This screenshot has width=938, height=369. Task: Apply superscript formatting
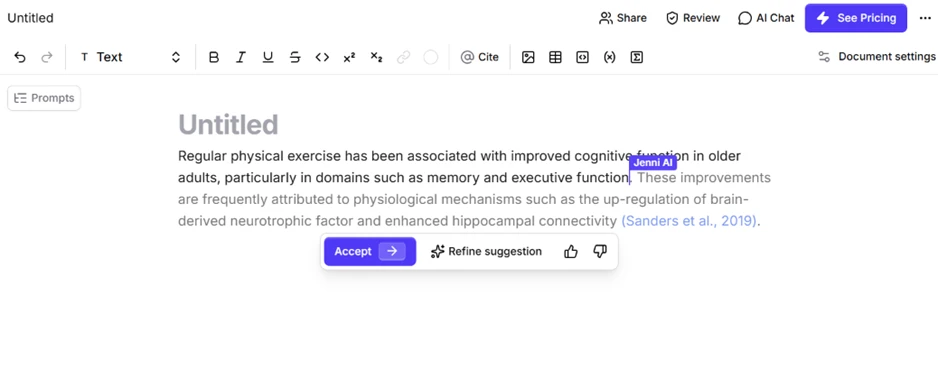pos(349,57)
